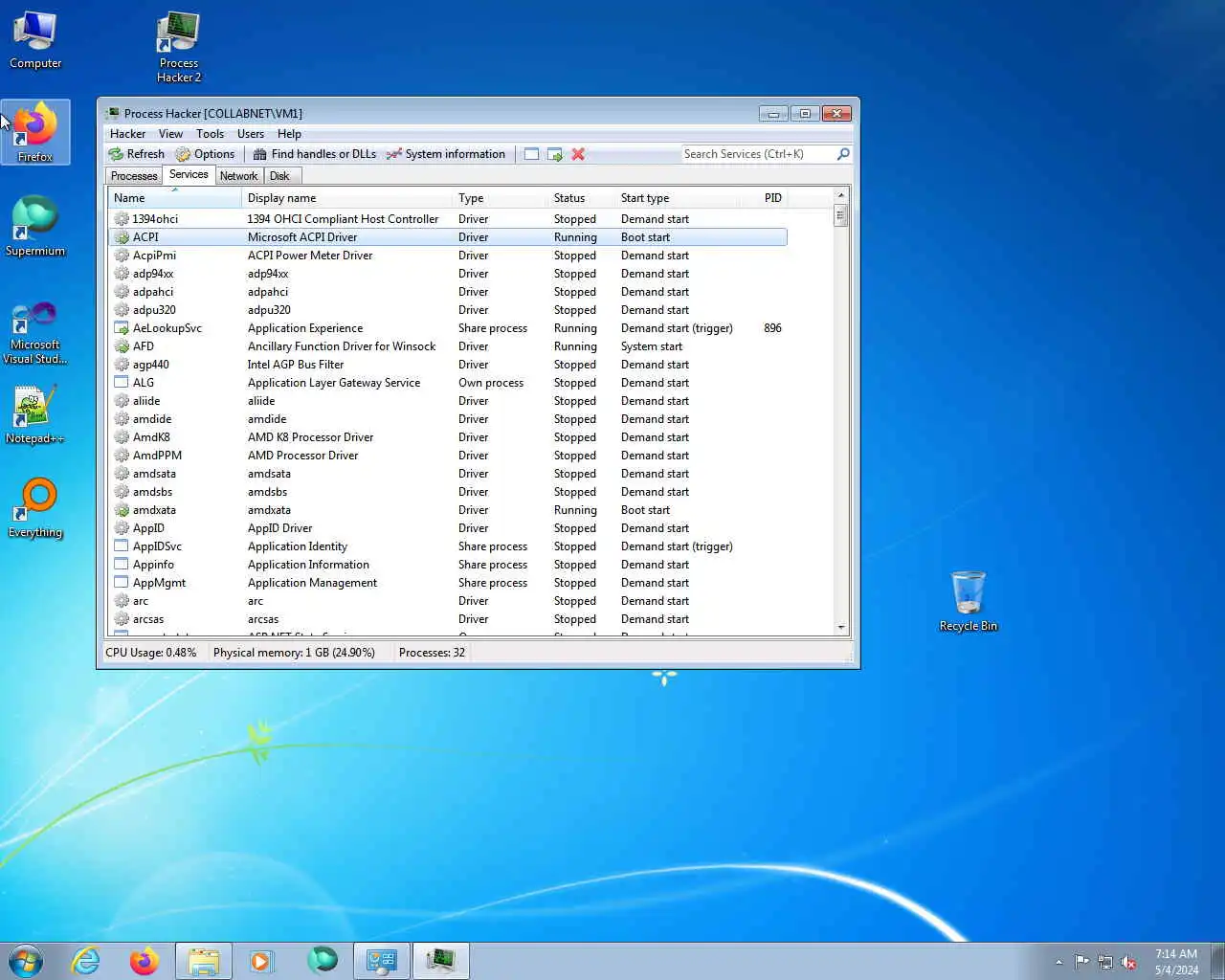1225x980 pixels.
Task: Focus the Search Services input field
Action: tap(758, 154)
